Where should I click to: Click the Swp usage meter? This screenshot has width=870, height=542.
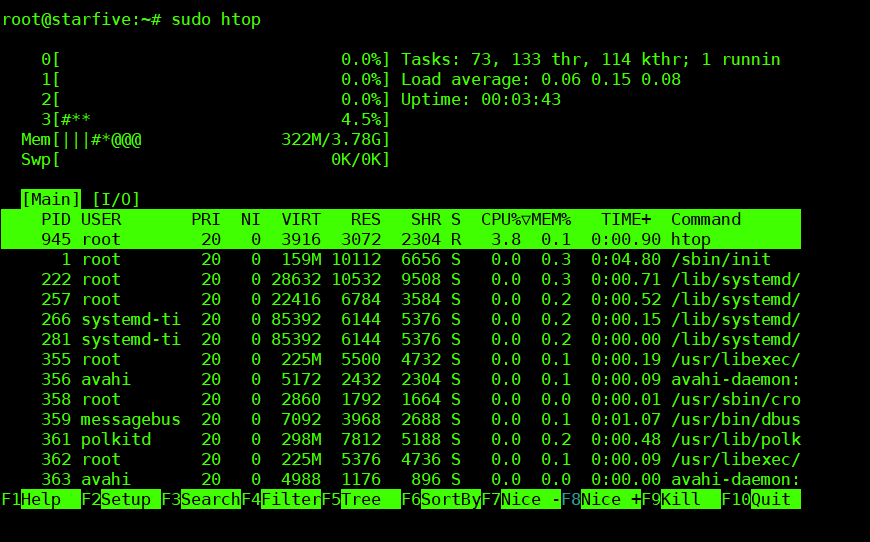click(x=206, y=159)
